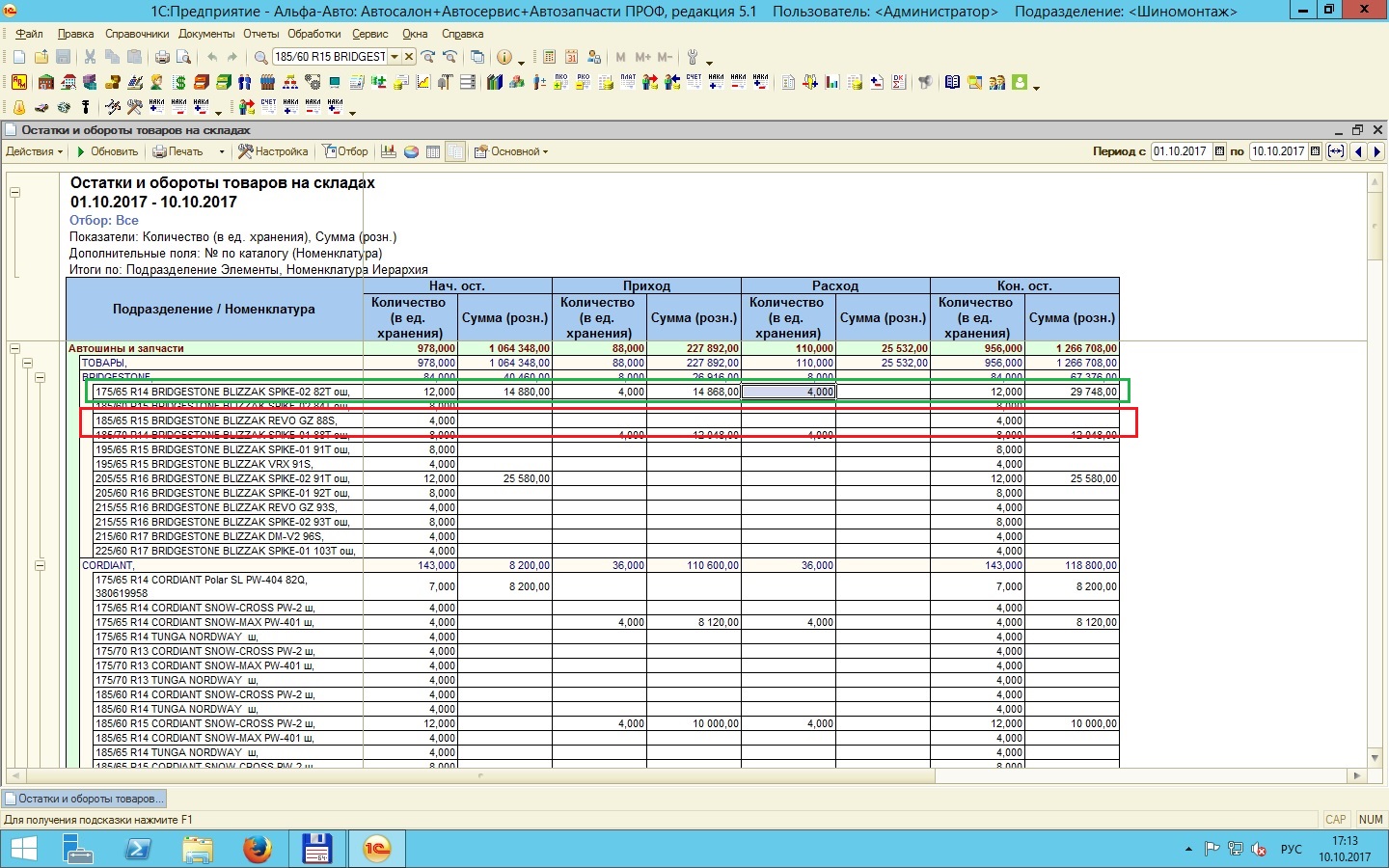The width and height of the screenshot is (1389, 868).
Task: Open the calendar icon
Action: click(571, 57)
